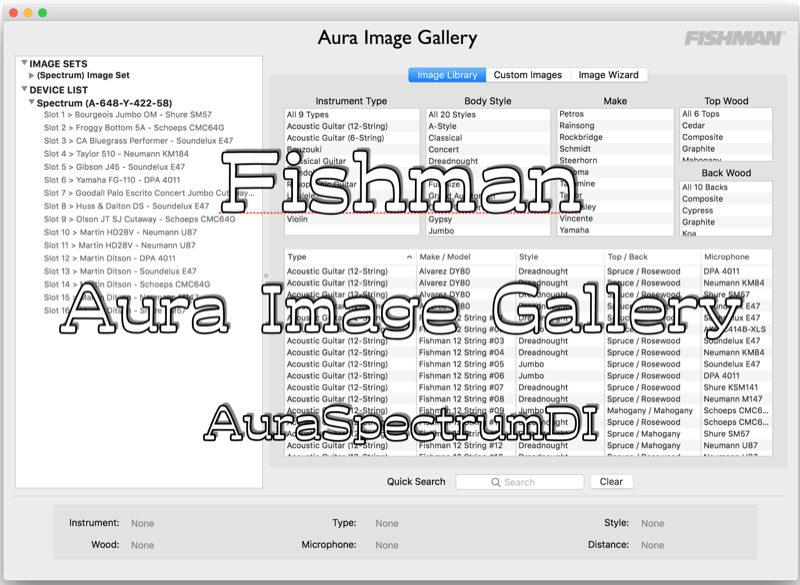Select Slot 1 Bourgeois Jumbo OM
800x585 pixels.
point(128,115)
